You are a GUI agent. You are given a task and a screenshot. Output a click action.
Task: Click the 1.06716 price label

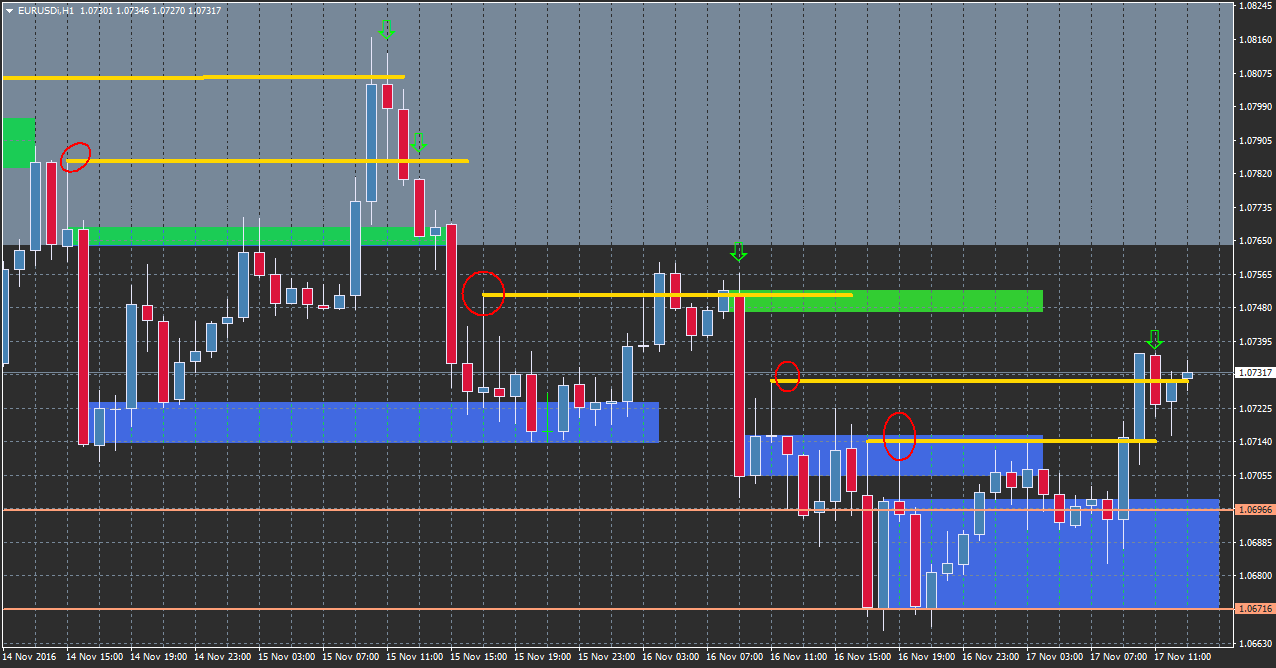(x=1255, y=609)
